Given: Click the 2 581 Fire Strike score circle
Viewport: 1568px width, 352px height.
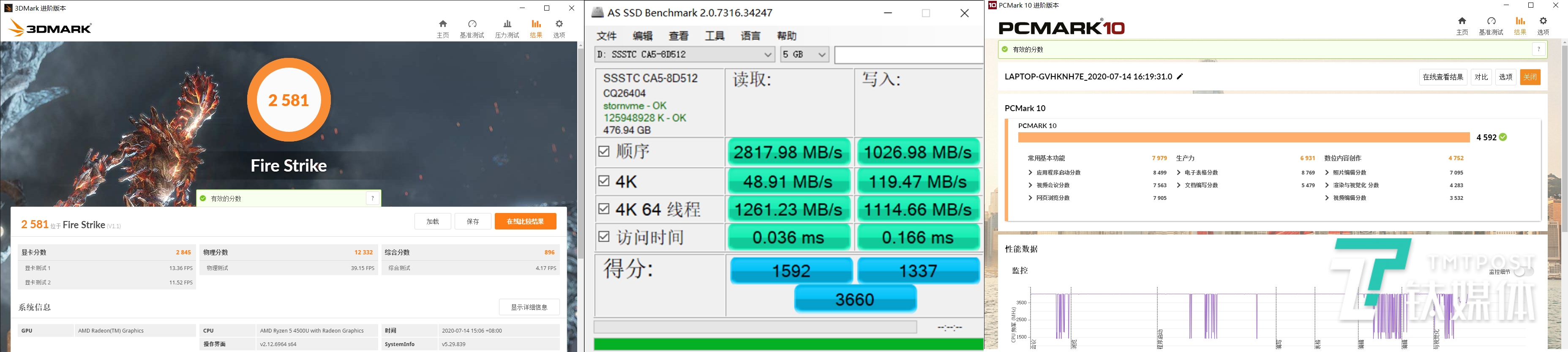Looking at the screenshot, I should (x=289, y=100).
